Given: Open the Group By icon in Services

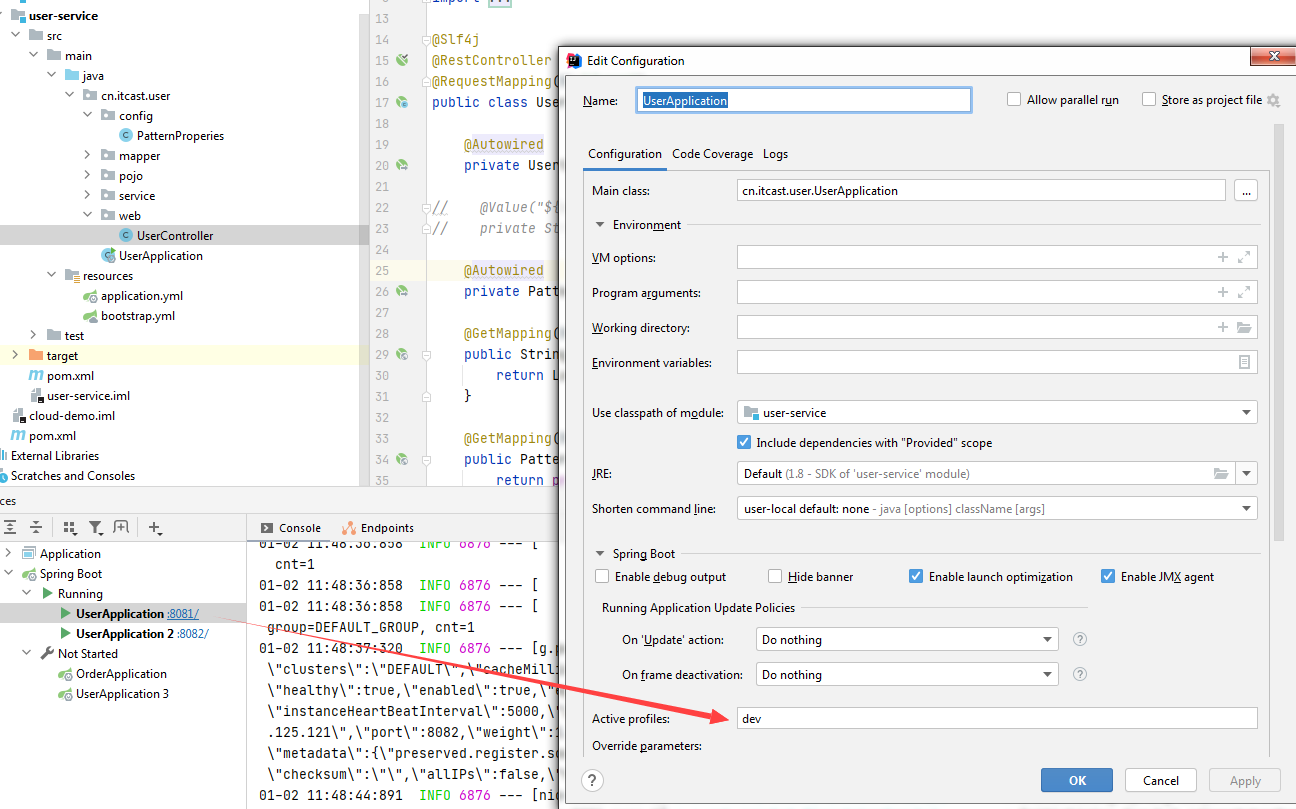Looking at the screenshot, I should point(70,527).
